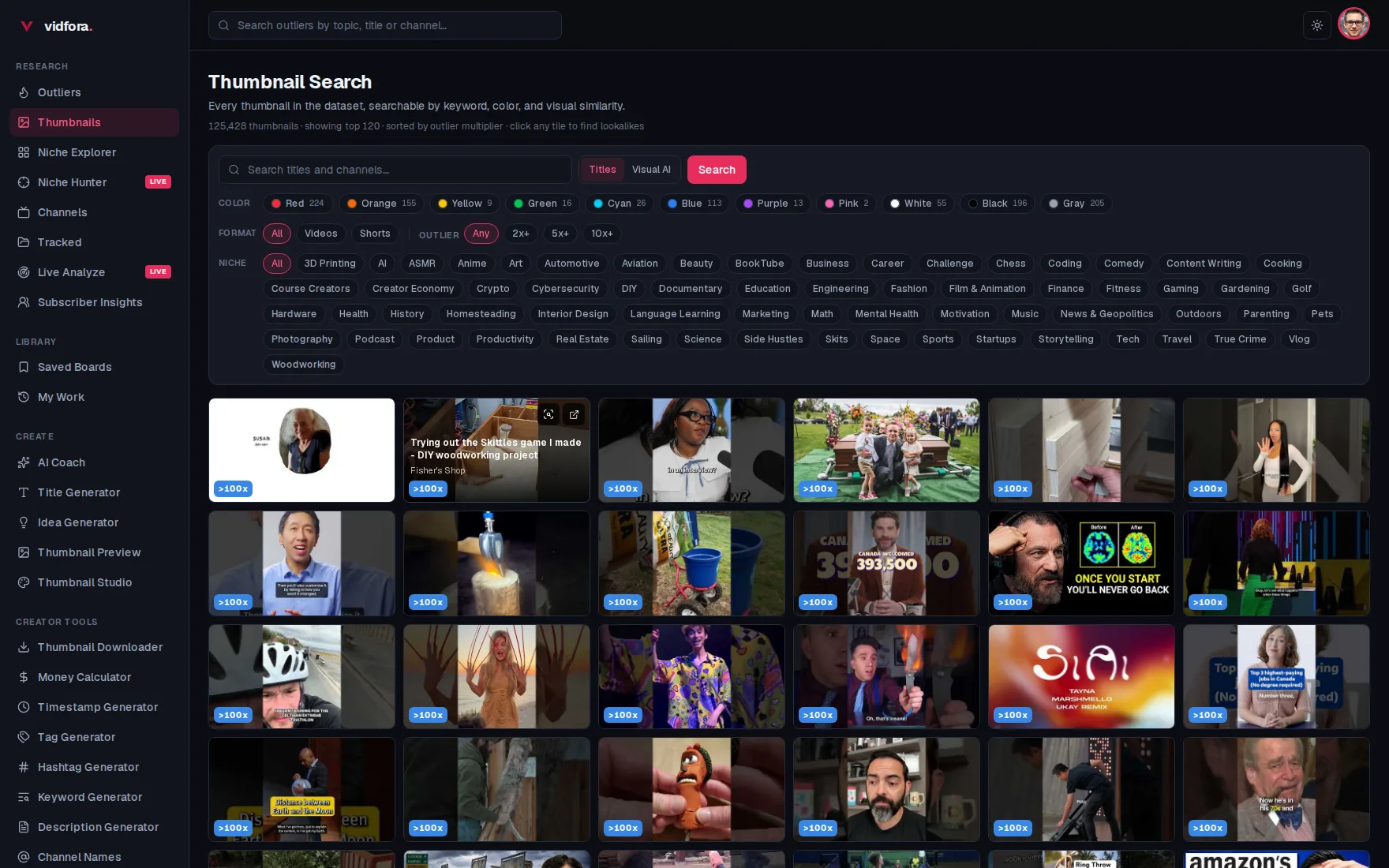Click the Search titles and channels field
This screenshot has width=1389, height=868.
395,170
